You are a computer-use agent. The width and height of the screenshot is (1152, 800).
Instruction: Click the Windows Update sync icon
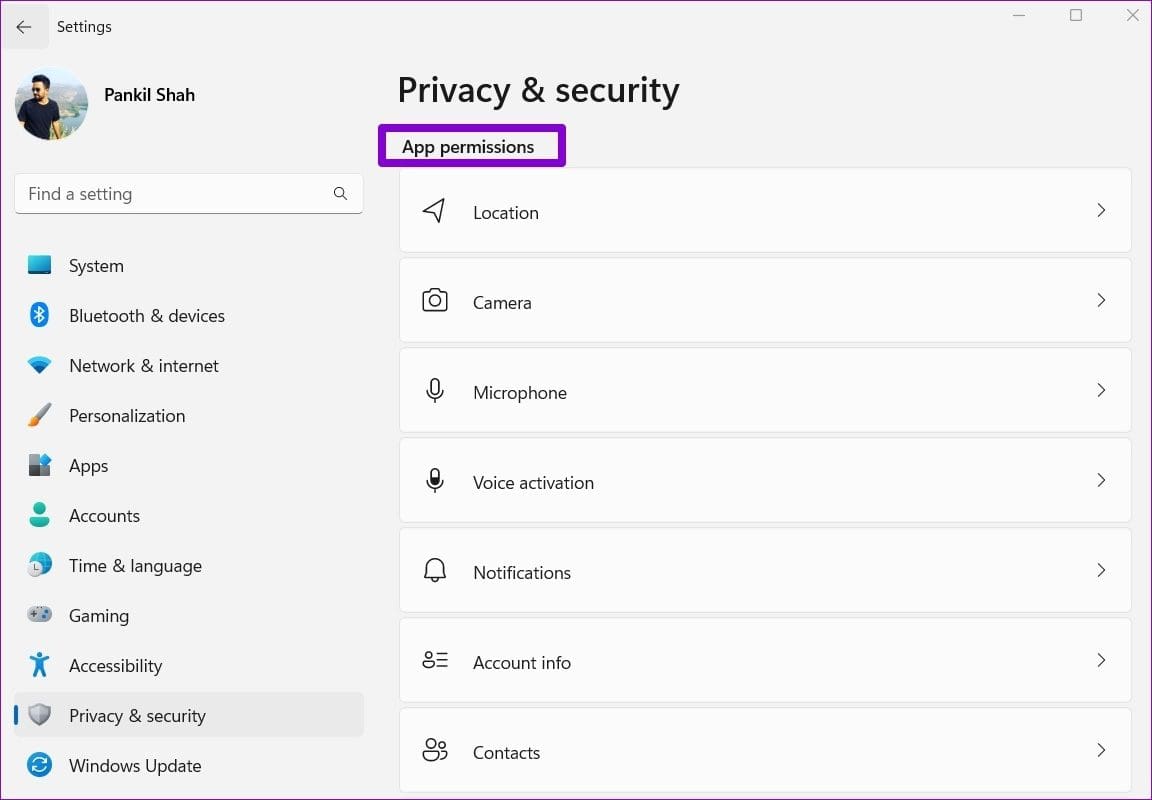tap(40, 765)
